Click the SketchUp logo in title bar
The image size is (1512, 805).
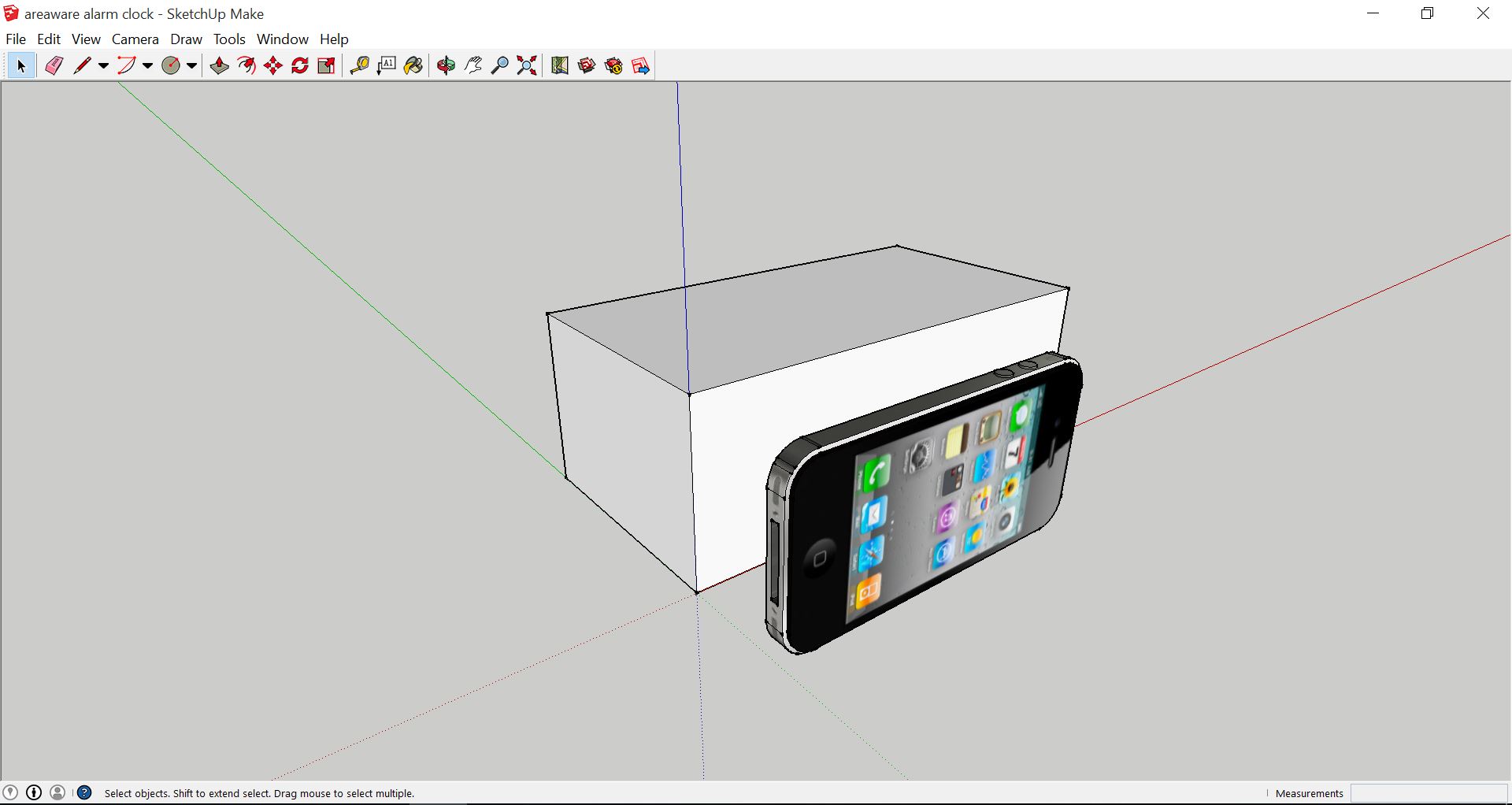coord(11,13)
